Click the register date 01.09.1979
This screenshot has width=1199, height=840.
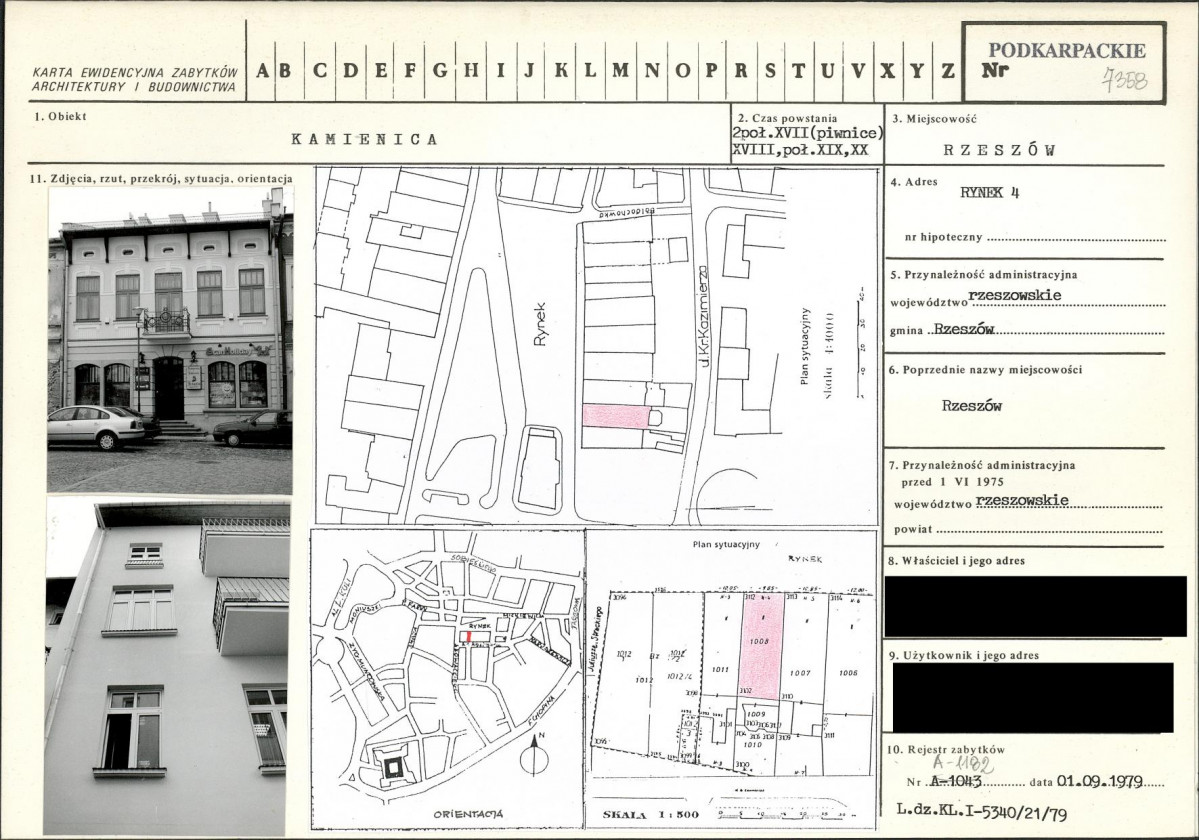point(1100,781)
